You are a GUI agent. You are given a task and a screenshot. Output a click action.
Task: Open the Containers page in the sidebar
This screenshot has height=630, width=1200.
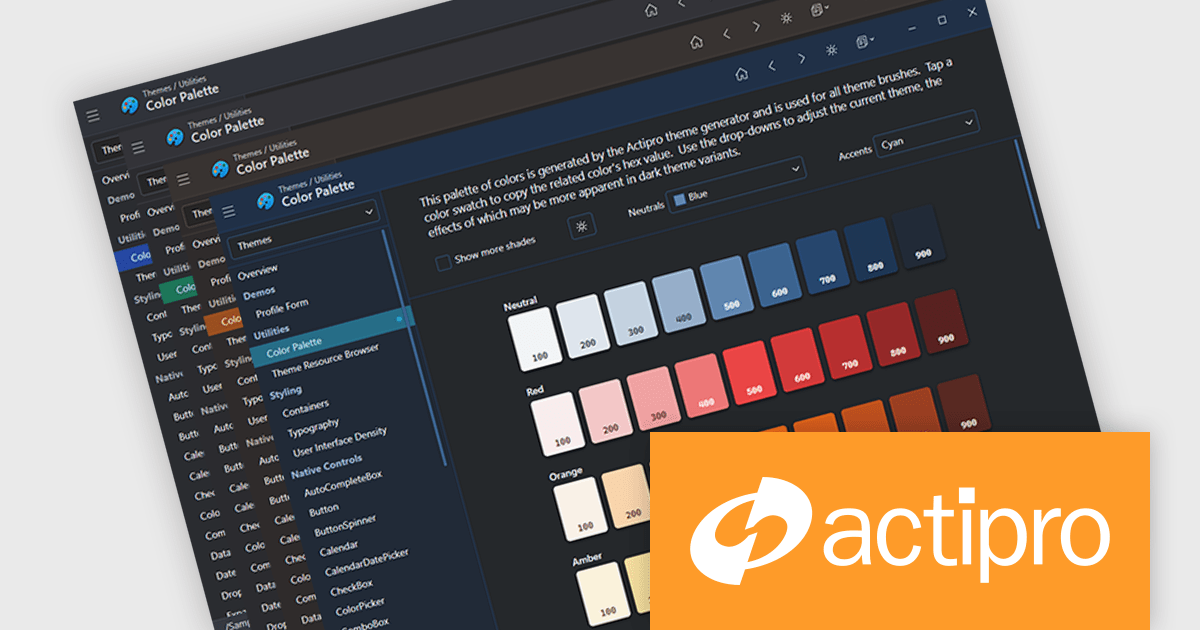[x=306, y=408]
